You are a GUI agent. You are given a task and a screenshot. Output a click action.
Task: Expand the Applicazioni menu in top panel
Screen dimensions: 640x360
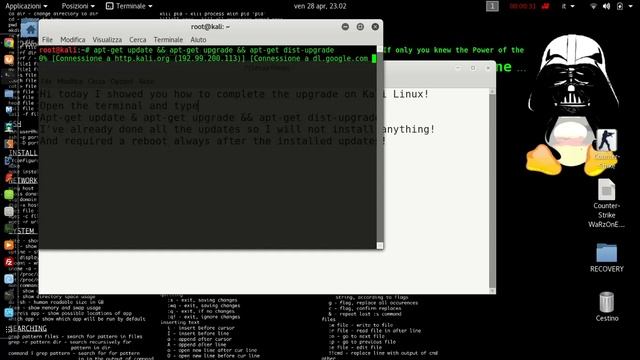point(26,6)
